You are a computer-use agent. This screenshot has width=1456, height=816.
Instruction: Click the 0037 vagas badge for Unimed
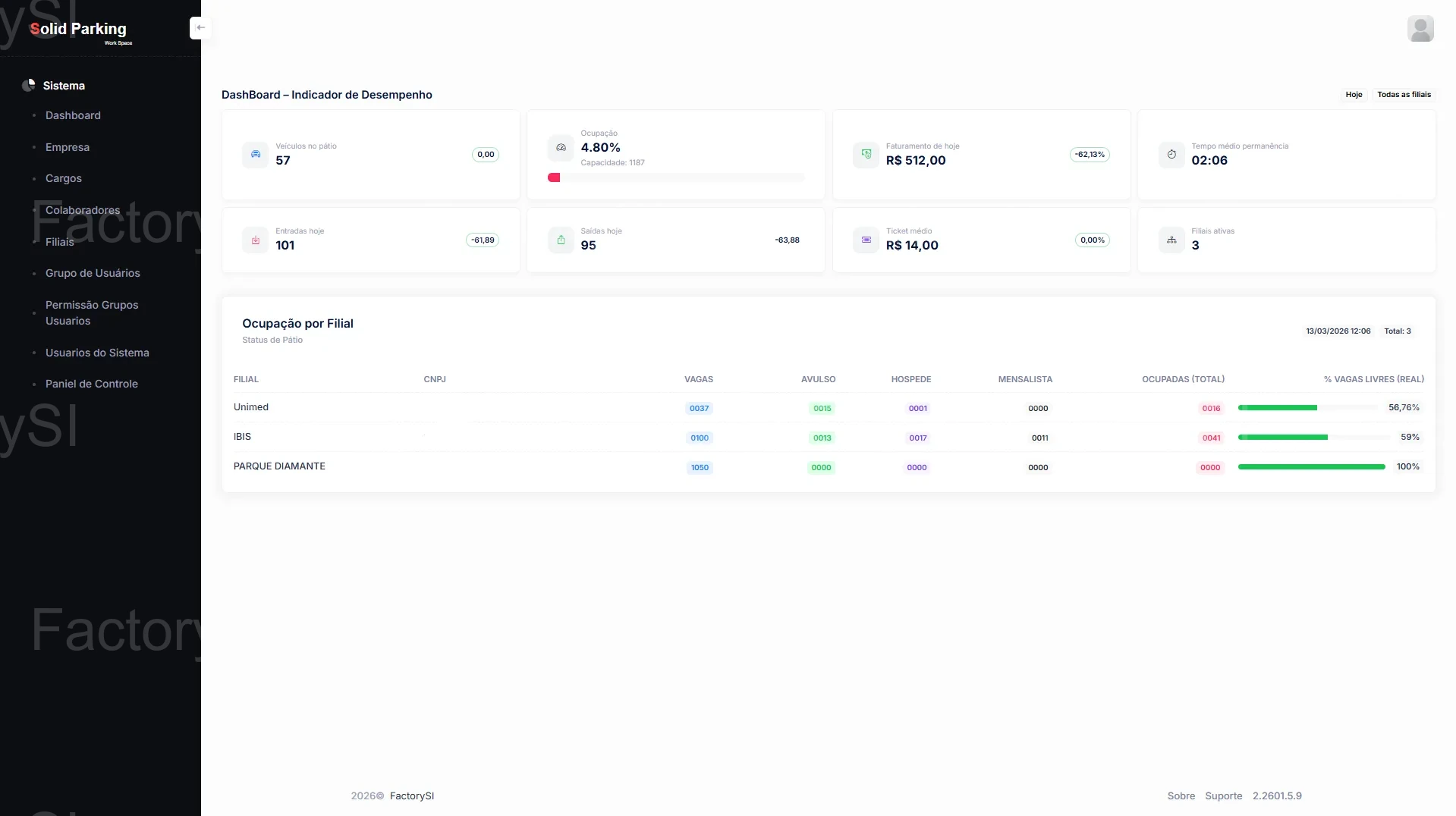point(699,408)
